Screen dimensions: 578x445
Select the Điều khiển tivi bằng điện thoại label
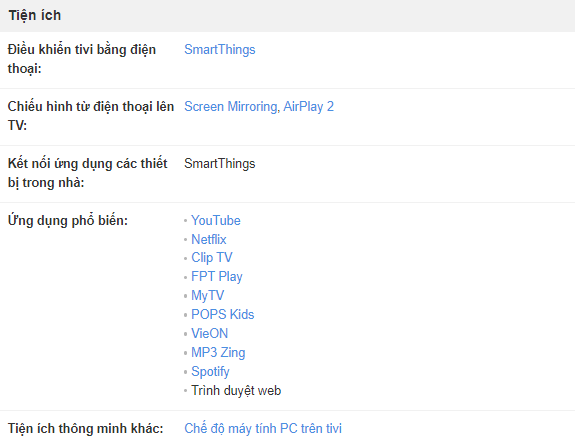pos(82,59)
